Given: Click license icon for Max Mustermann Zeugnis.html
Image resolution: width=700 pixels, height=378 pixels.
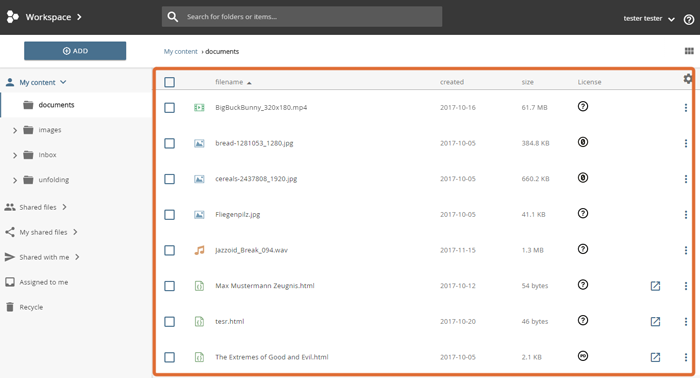Looking at the screenshot, I should (583, 285).
